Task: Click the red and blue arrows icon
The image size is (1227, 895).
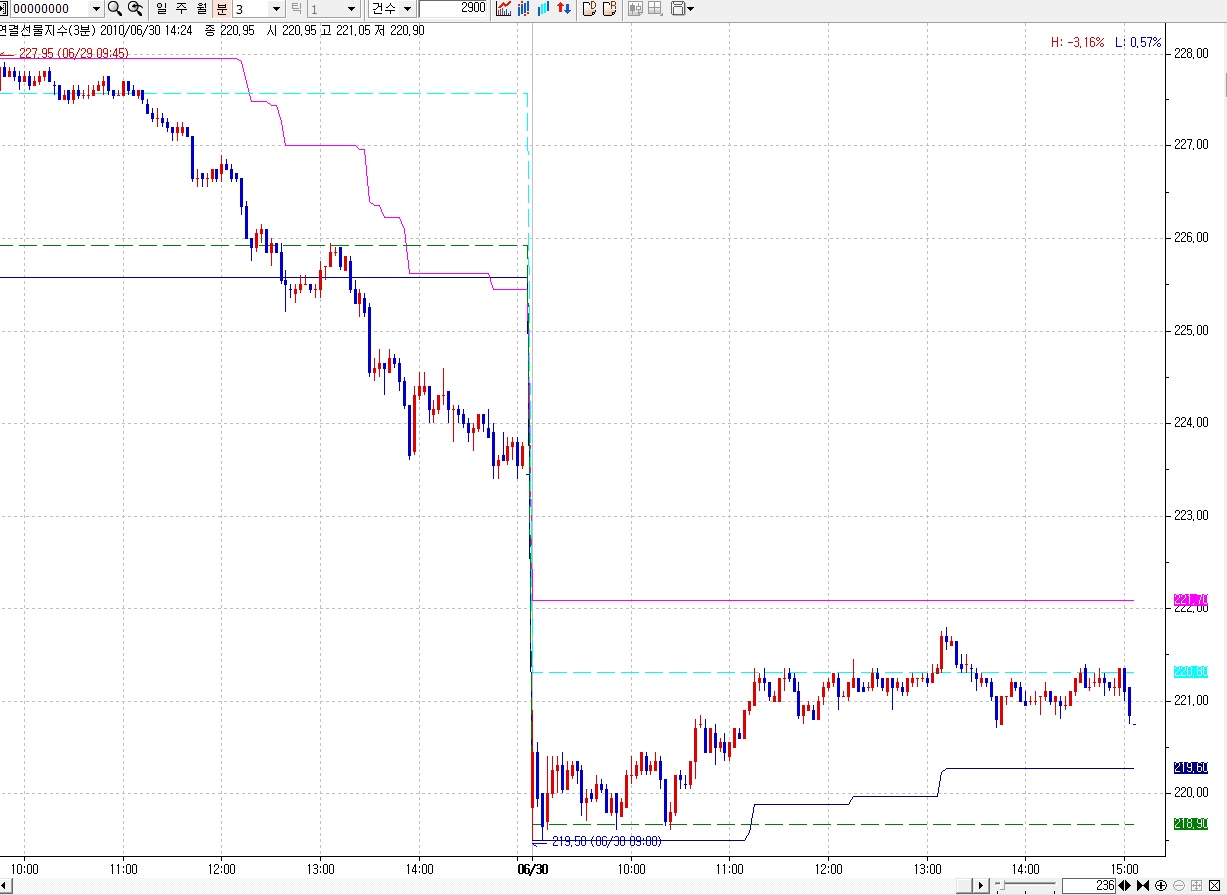Action: pyautogui.click(x=565, y=9)
